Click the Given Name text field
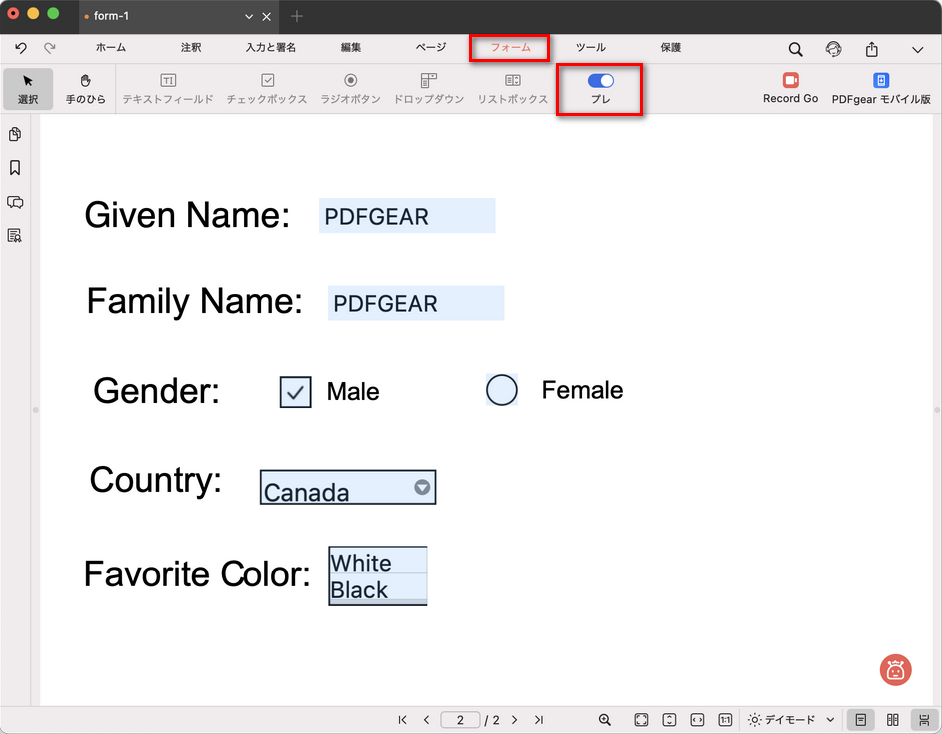This screenshot has height=734, width=942. click(407, 216)
